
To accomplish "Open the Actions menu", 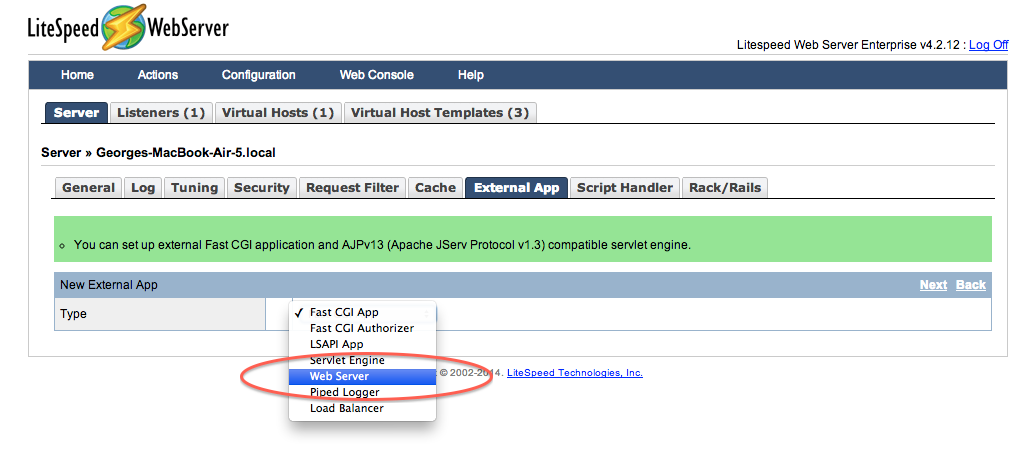I will 157,75.
